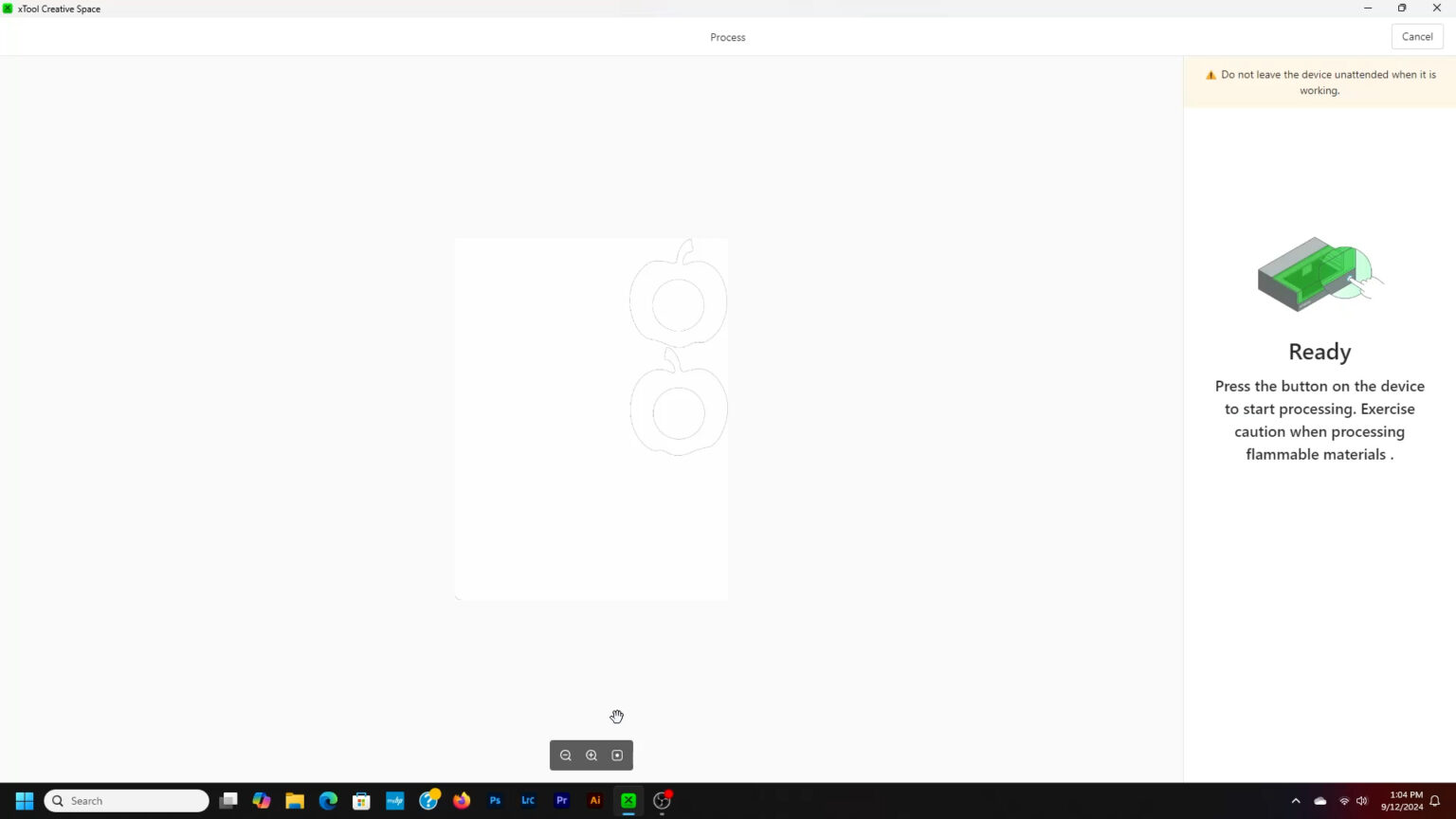Open Photoshop from the taskbar
Image resolution: width=1456 pixels, height=819 pixels.
(495, 801)
